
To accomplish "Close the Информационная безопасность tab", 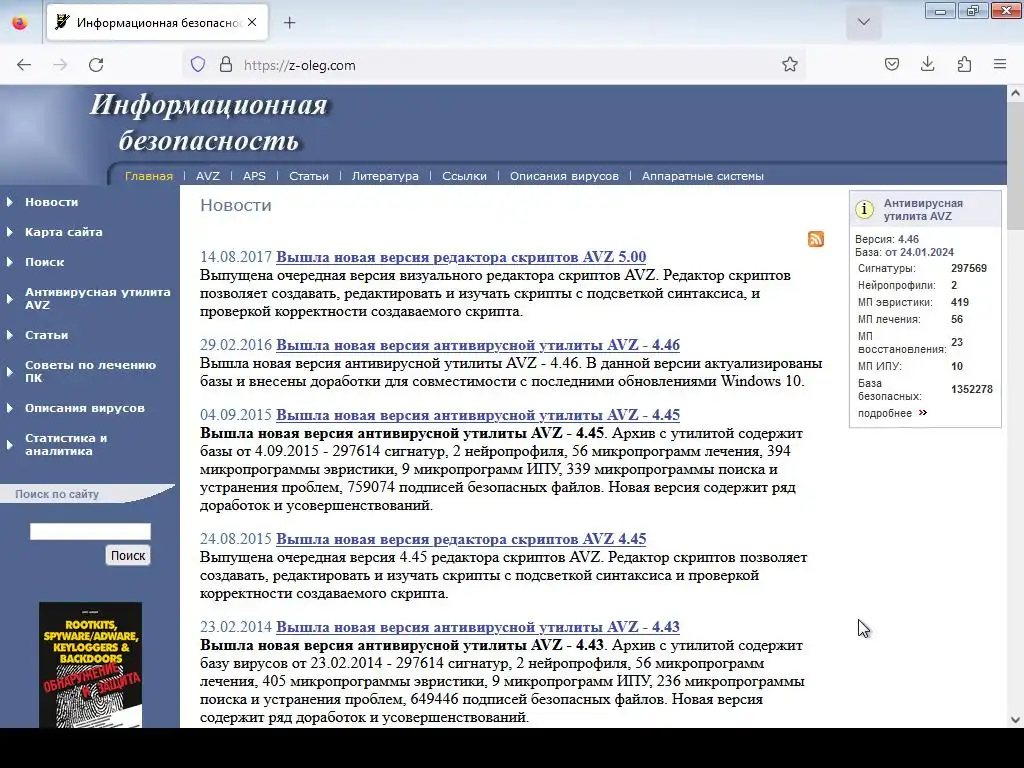I will [x=252, y=22].
